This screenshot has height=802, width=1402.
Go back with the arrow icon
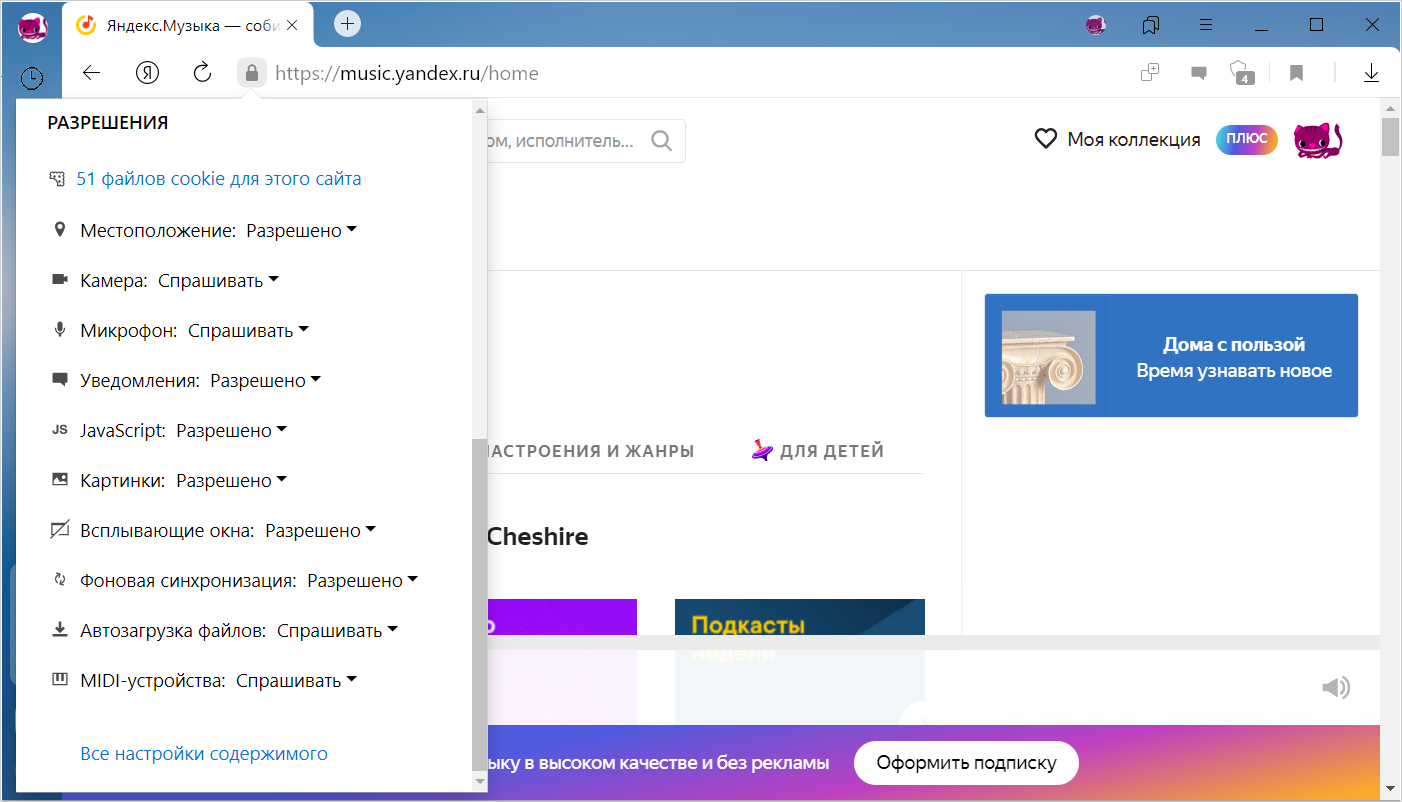[x=91, y=73]
